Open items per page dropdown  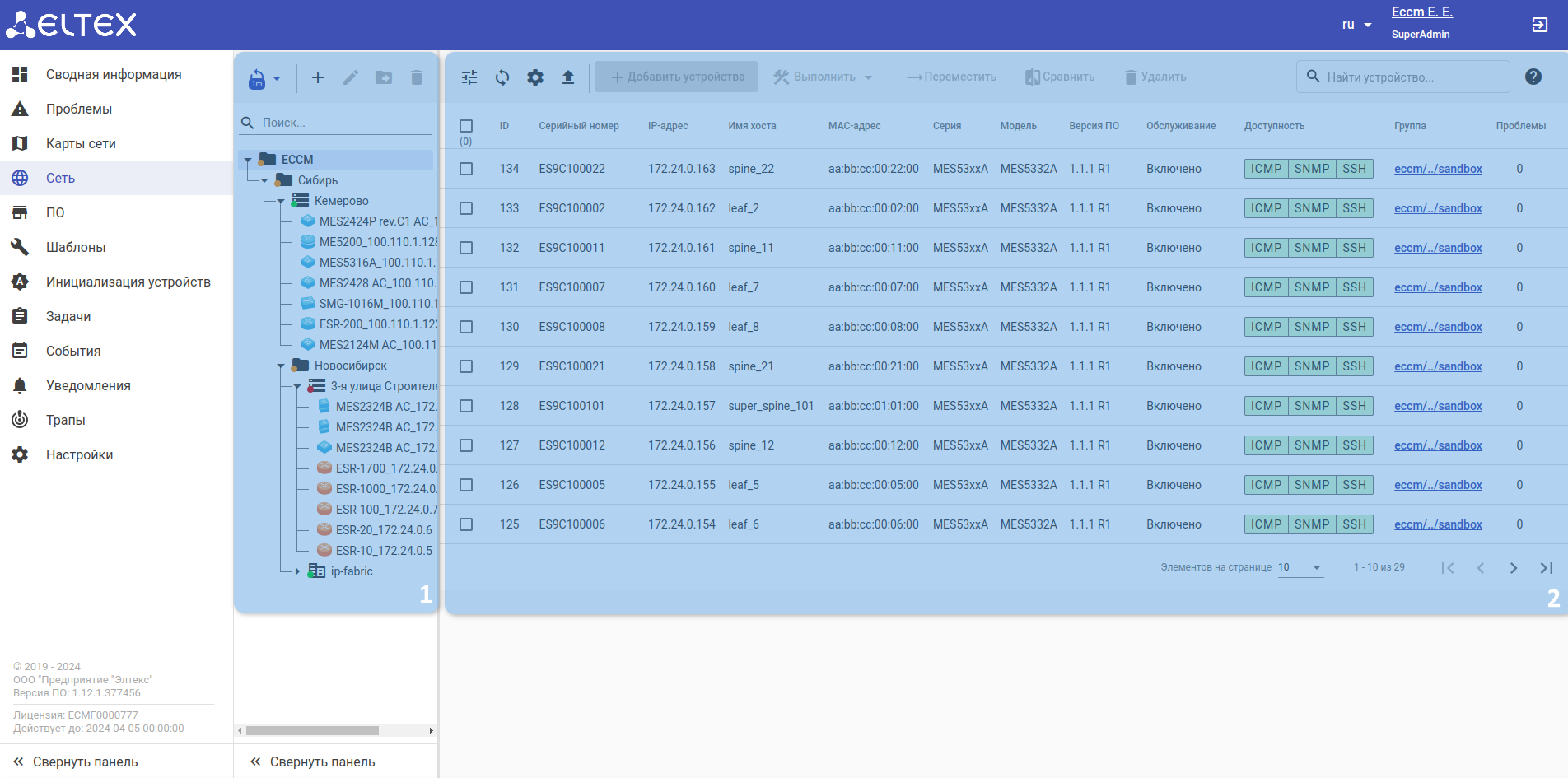1300,567
